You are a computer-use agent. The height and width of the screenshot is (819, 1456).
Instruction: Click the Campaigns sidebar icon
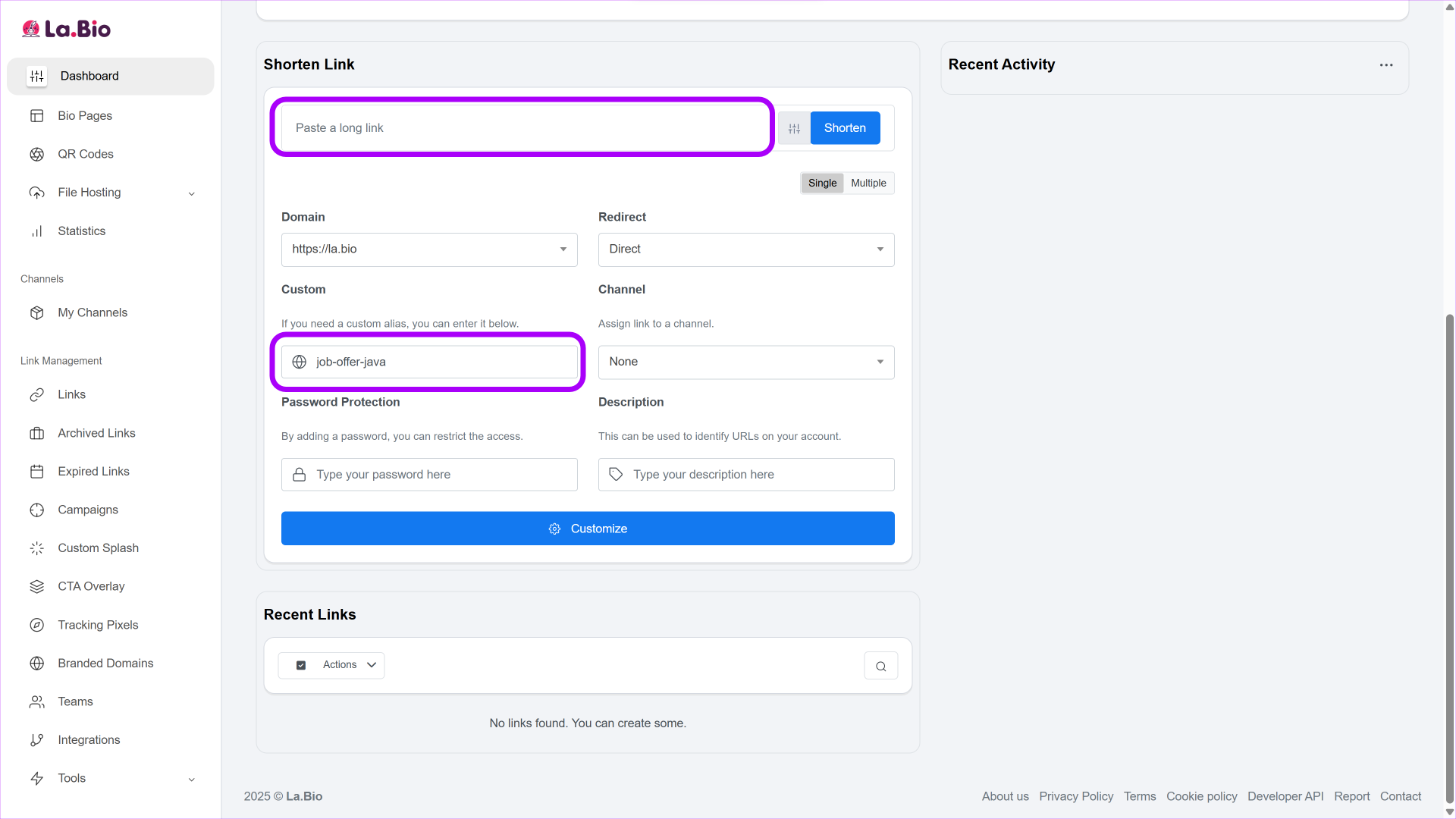coord(36,510)
